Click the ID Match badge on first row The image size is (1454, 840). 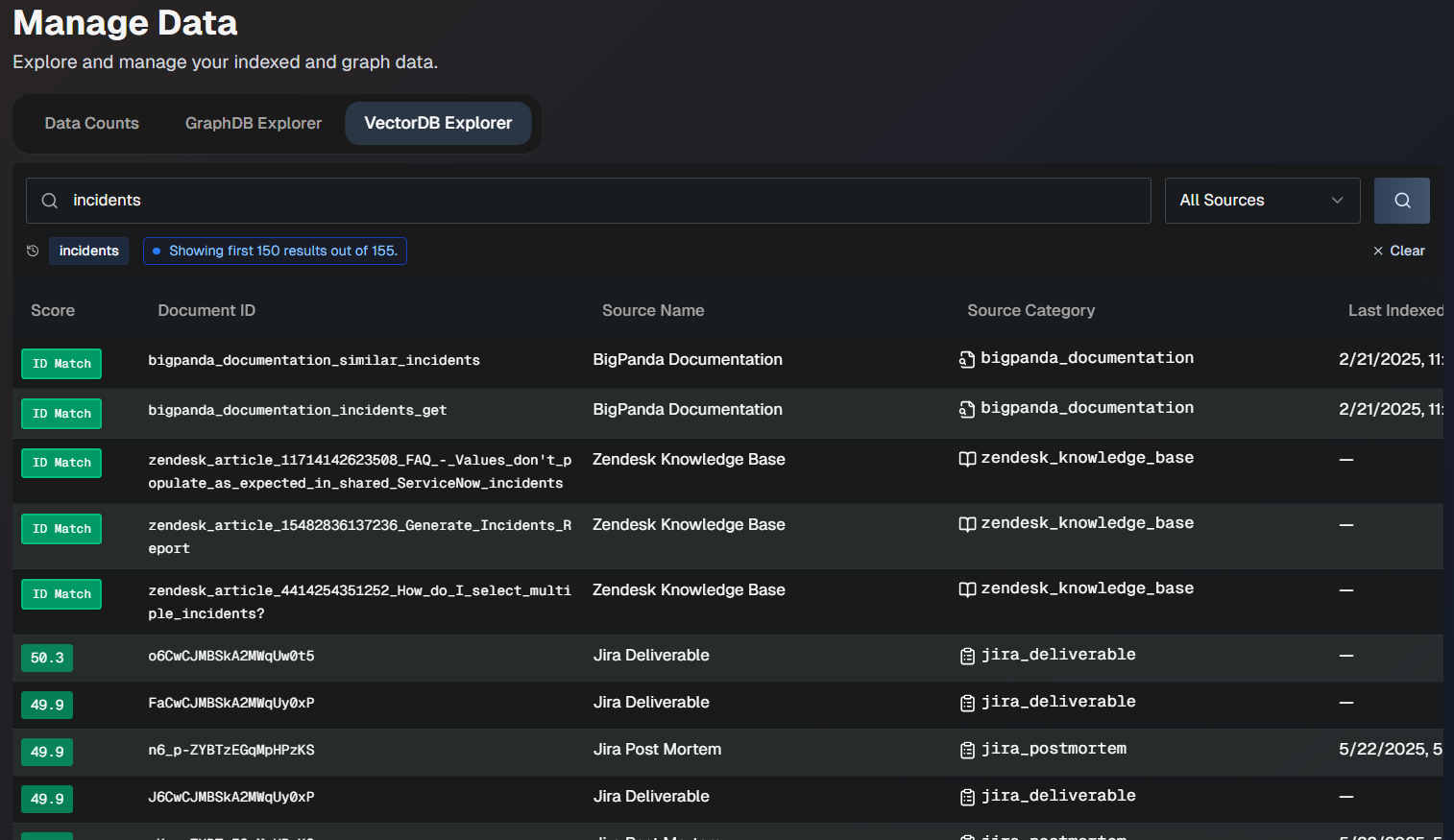61,364
